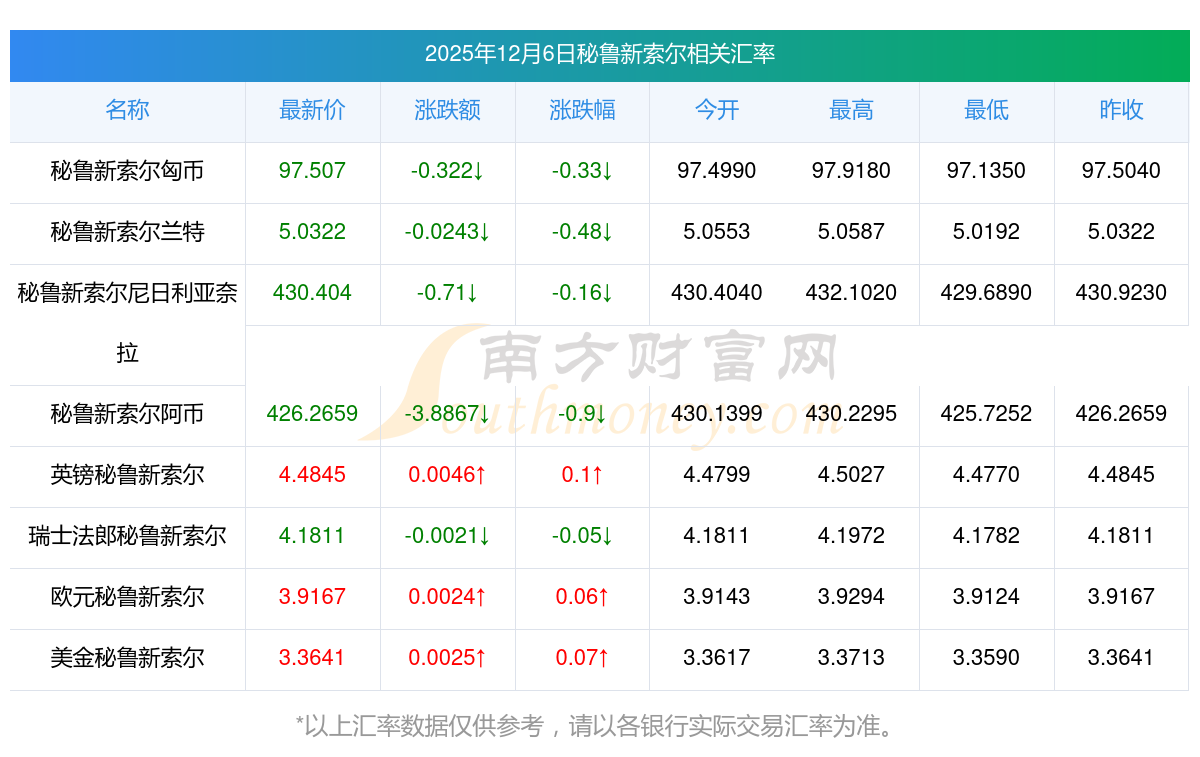Select the 涨跌额 column header
The image size is (1200, 757).
coord(448,110)
